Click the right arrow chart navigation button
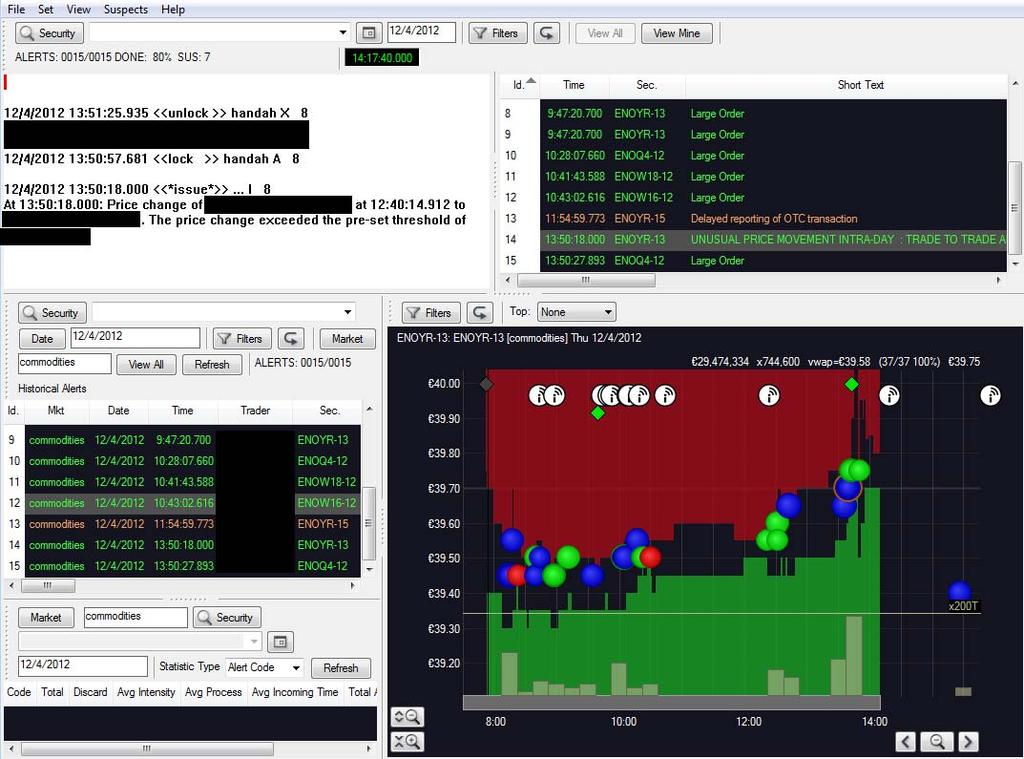Screen dimensions: 1024x759 click(968, 741)
